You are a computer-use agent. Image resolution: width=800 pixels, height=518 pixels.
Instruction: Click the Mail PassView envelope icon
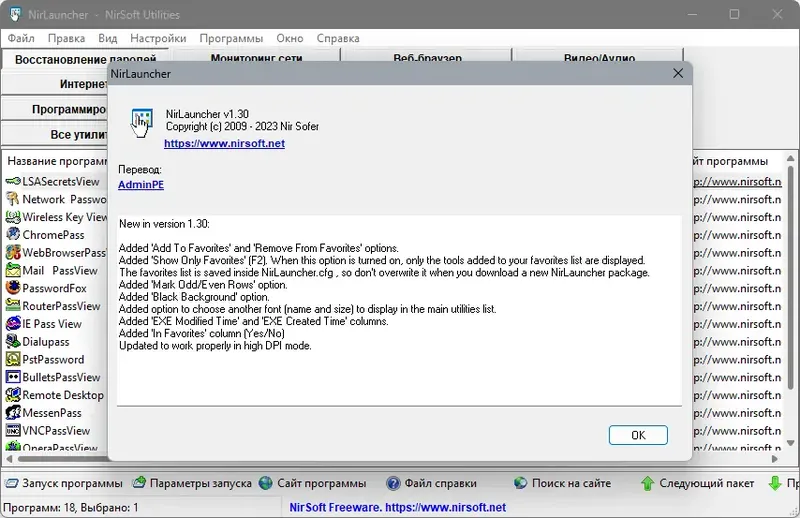pos(13,270)
